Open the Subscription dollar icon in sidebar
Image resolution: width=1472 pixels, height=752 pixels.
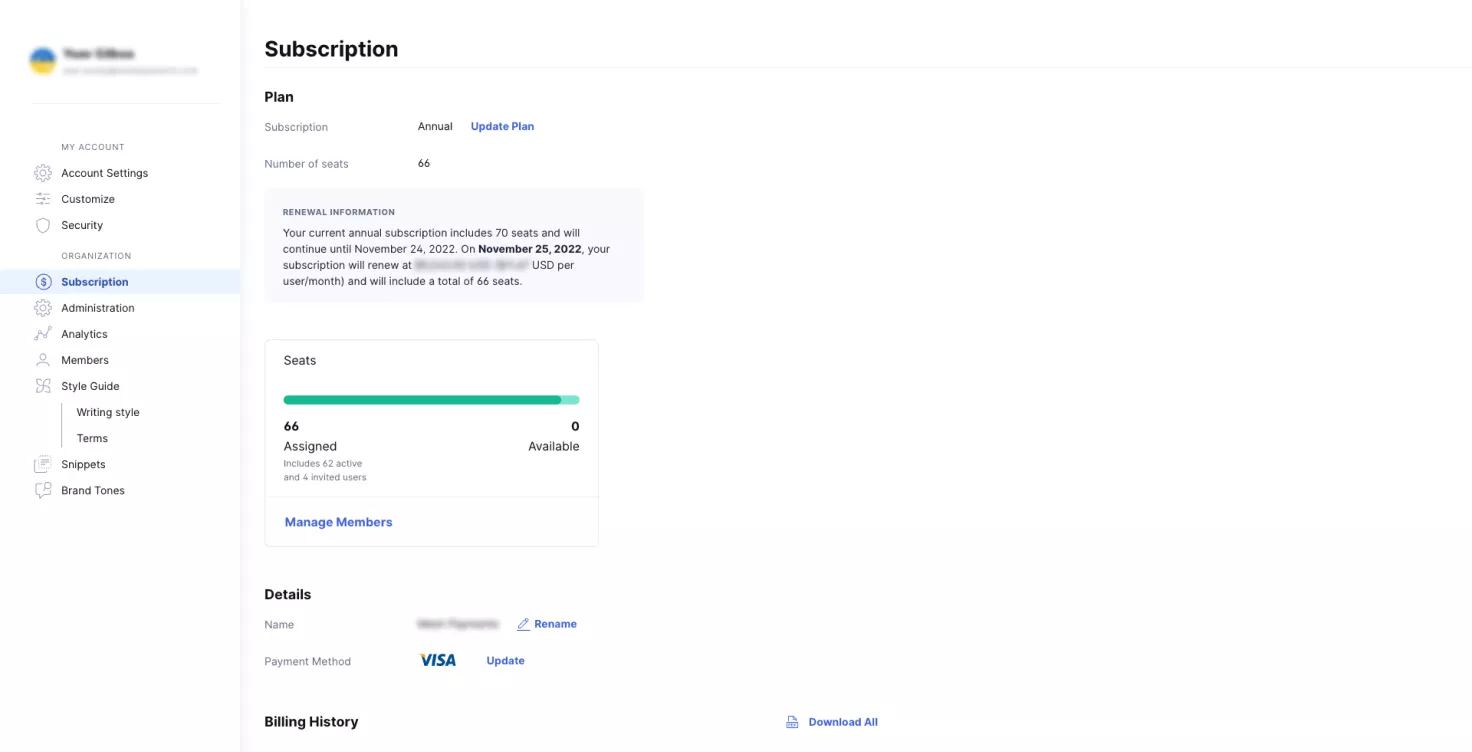click(43, 281)
